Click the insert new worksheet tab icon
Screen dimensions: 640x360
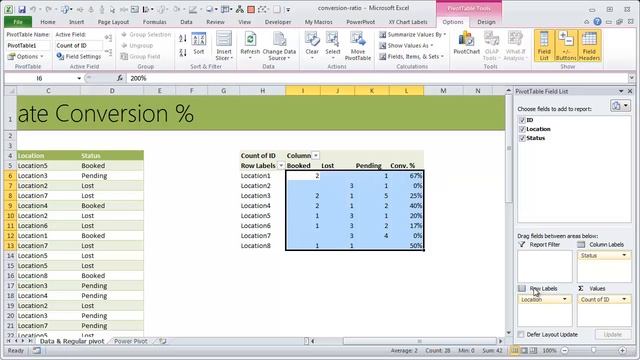(162, 341)
